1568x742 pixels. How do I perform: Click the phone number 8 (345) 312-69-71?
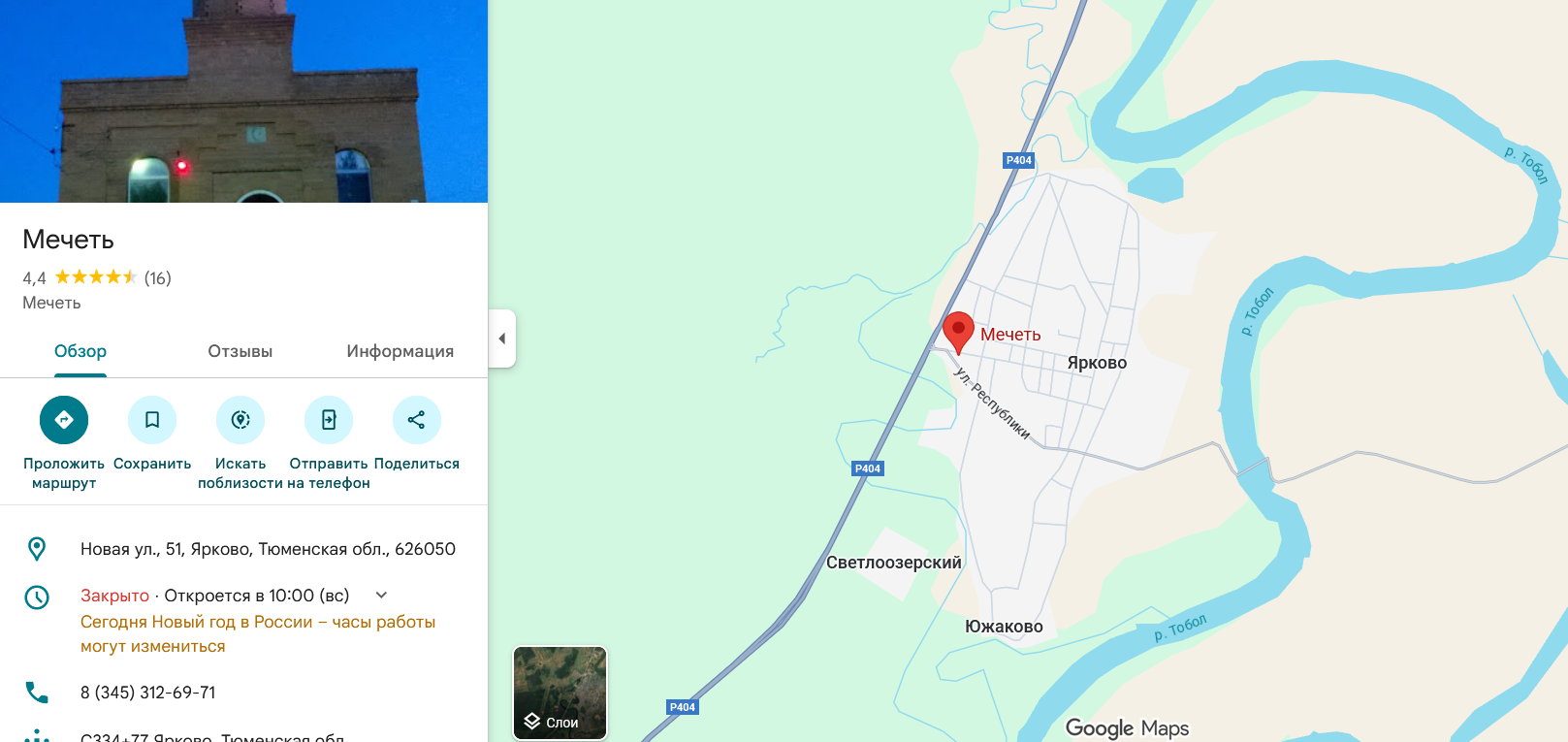click(x=148, y=693)
